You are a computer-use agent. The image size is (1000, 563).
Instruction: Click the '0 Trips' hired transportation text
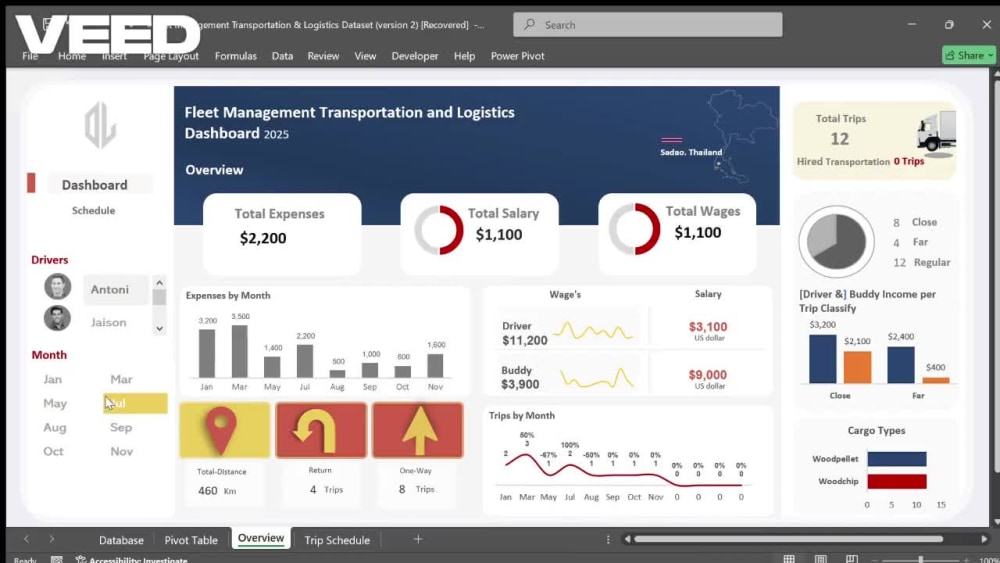[x=909, y=161]
